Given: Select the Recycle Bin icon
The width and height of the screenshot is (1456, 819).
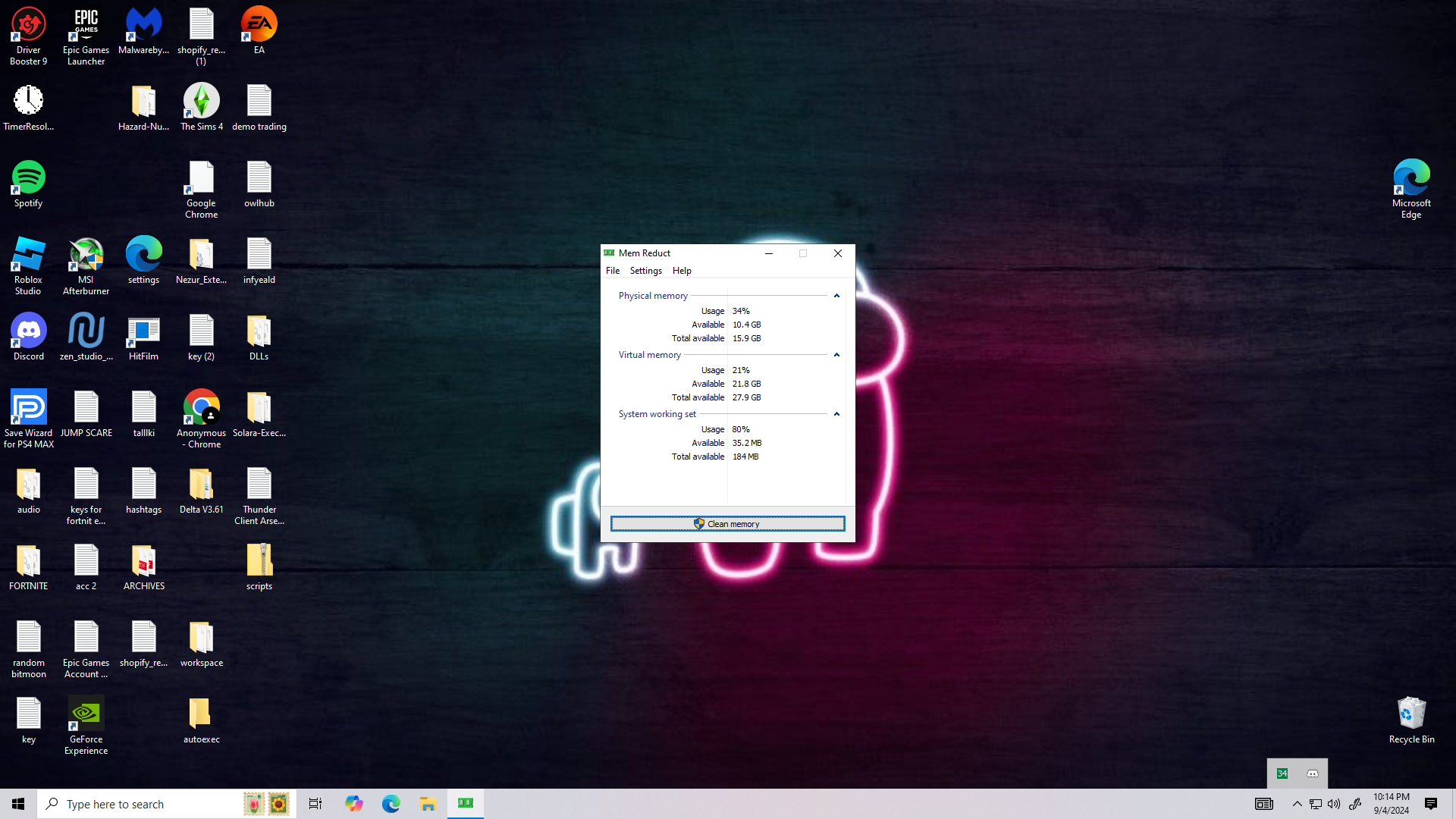Looking at the screenshot, I should [1411, 720].
